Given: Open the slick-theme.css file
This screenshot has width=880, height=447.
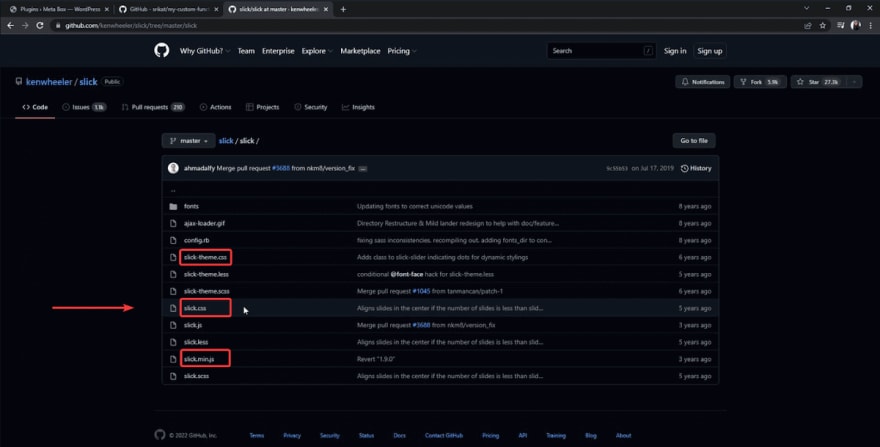Looking at the screenshot, I should pos(205,257).
